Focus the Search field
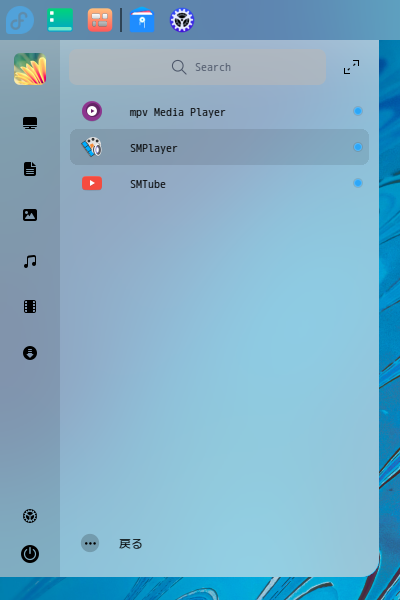 [198, 67]
